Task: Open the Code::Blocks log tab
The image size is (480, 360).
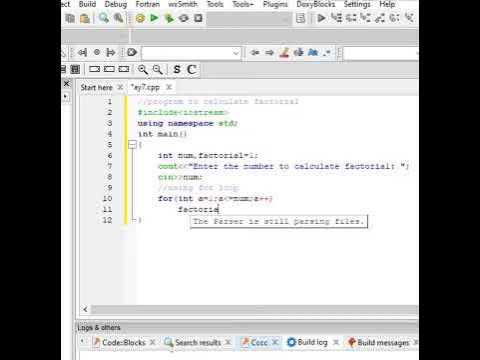Action: click(124, 343)
